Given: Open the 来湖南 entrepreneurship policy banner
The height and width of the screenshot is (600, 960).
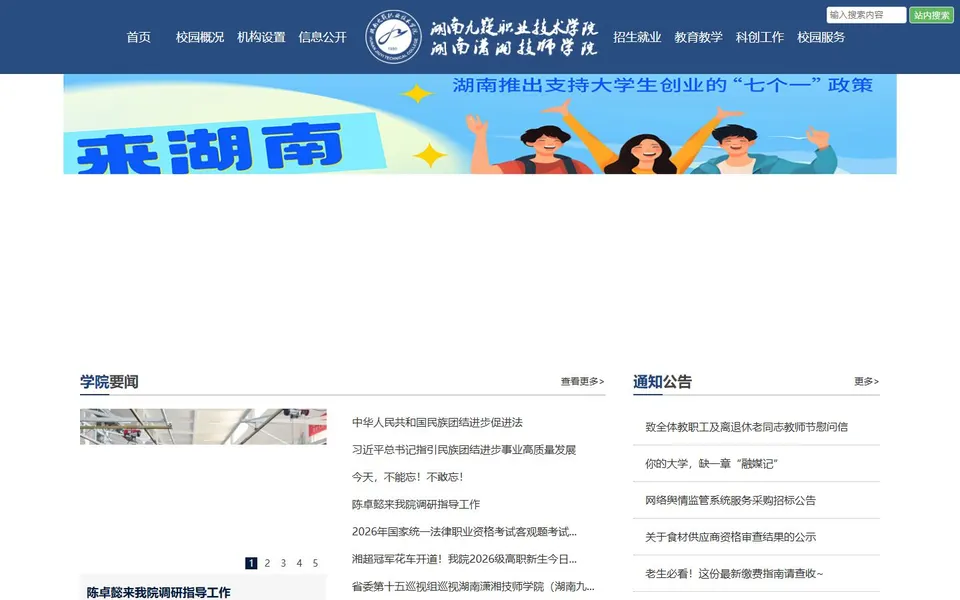Looking at the screenshot, I should pos(480,124).
